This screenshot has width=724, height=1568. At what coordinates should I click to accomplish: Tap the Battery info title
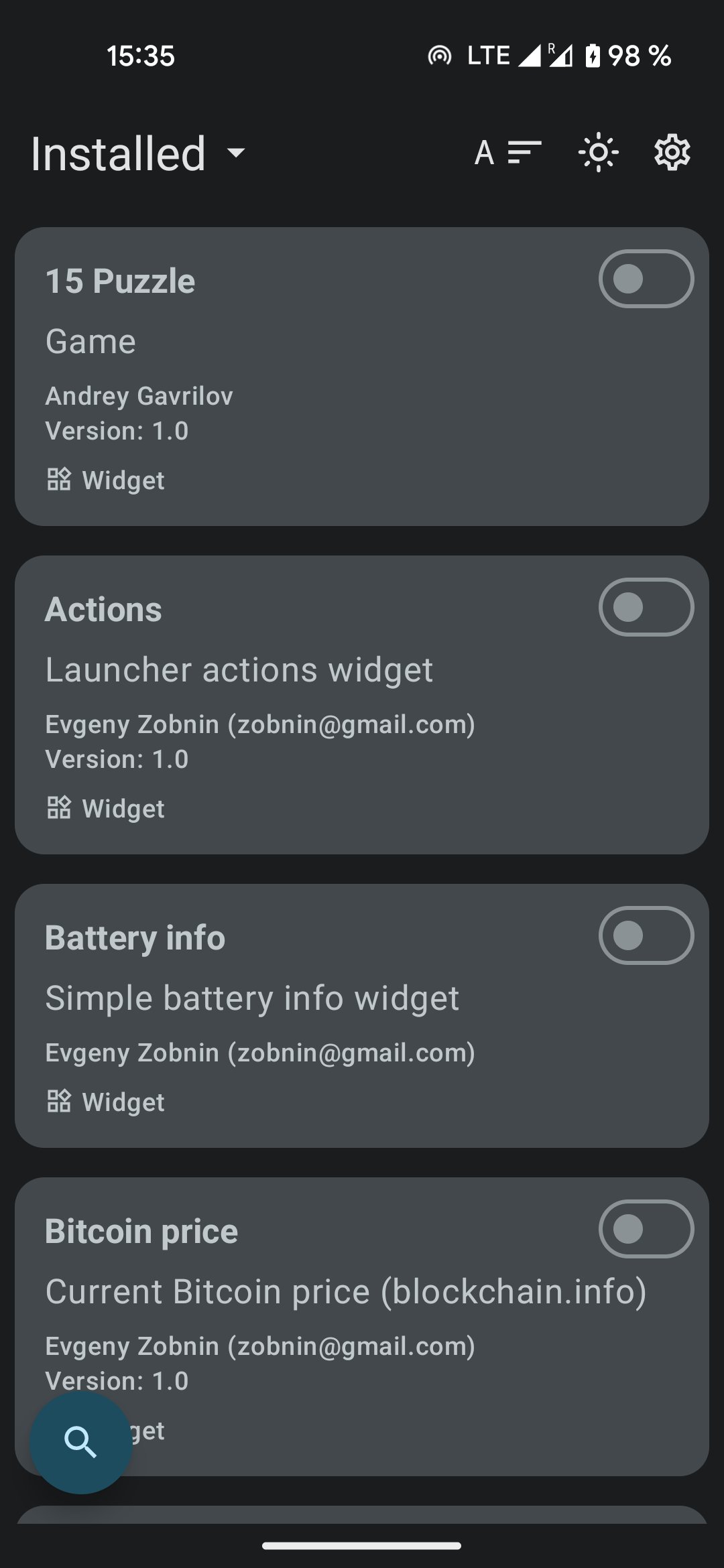click(x=135, y=937)
